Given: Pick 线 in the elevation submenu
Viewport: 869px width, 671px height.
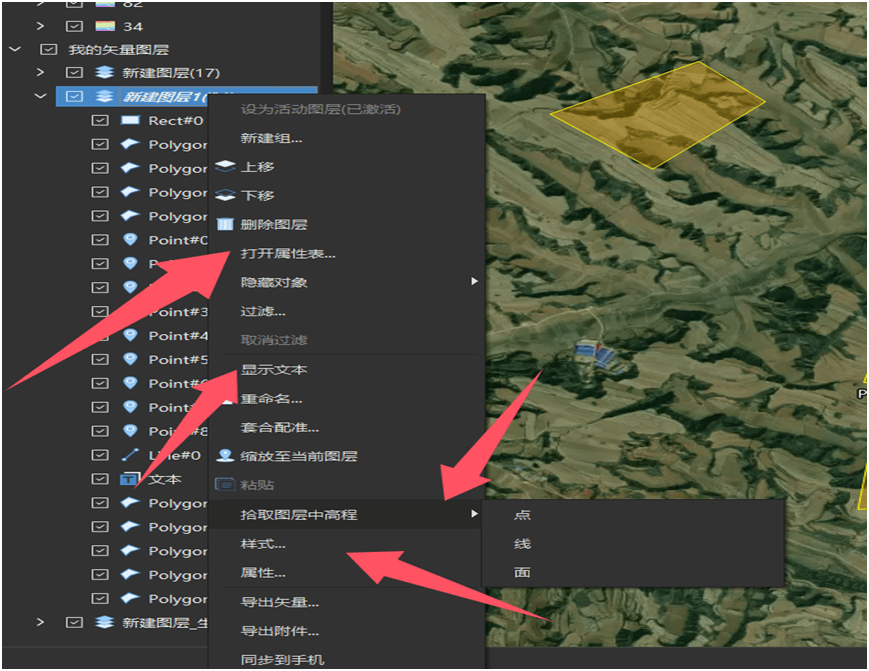Looking at the screenshot, I should pos(522,544).
